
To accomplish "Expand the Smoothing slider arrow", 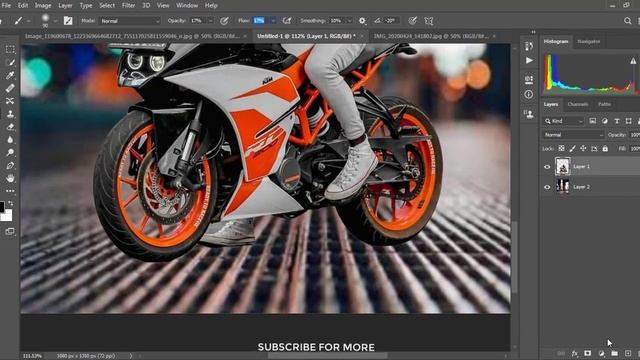I will pos(349,21).
